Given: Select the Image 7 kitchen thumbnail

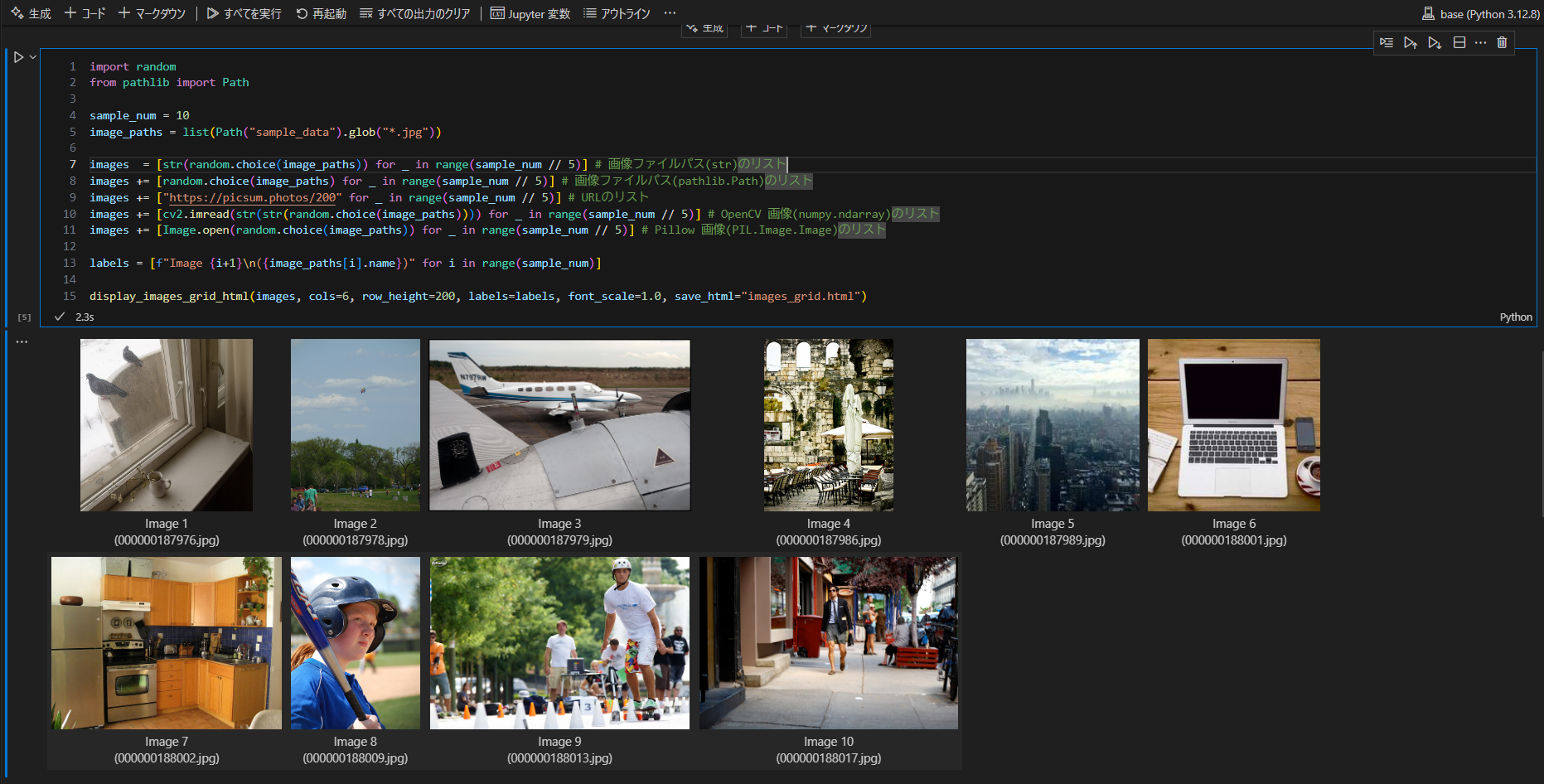Looking at the screenshot, I should point(167,643).
